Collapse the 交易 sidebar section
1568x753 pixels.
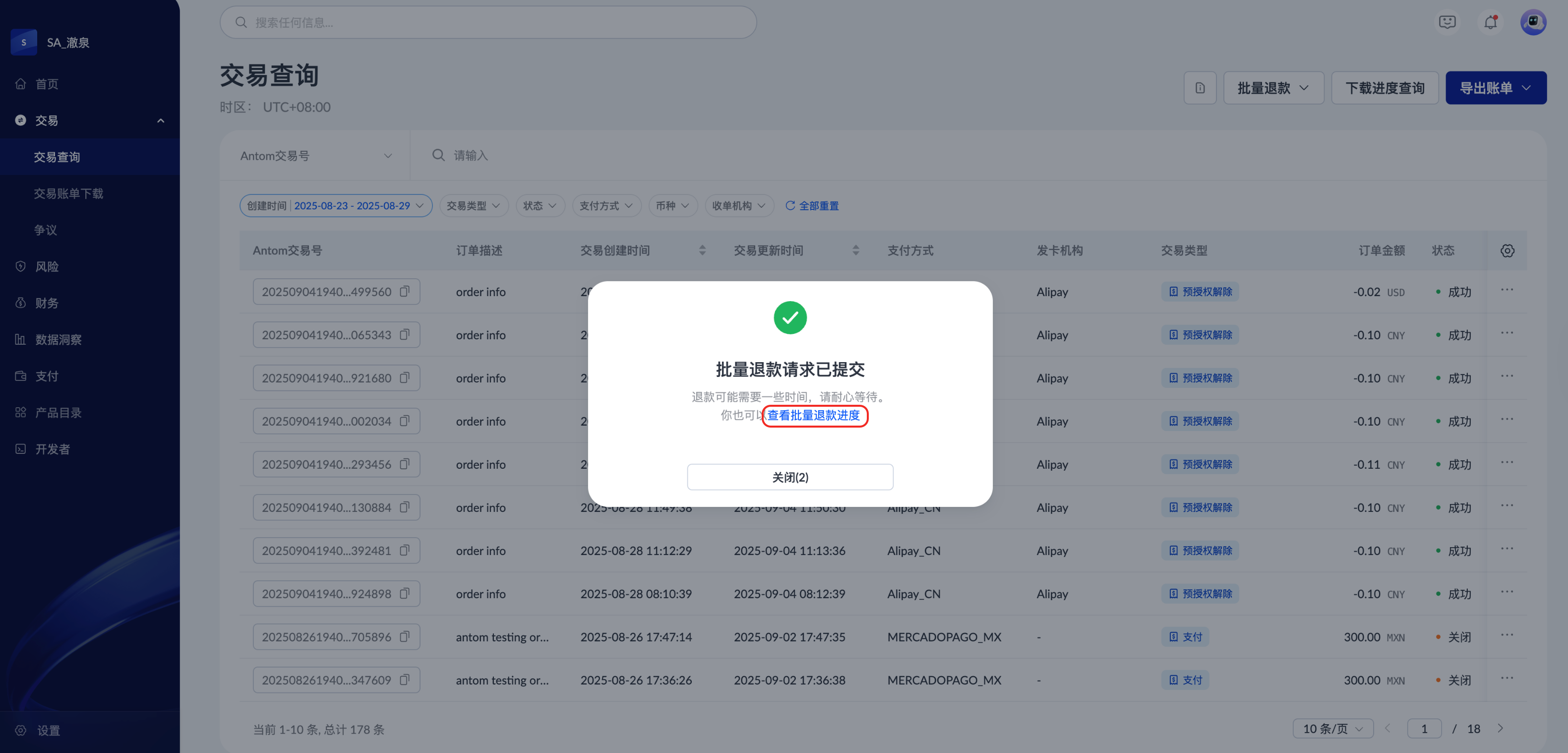pyautogui.click(x=161, y=121)
